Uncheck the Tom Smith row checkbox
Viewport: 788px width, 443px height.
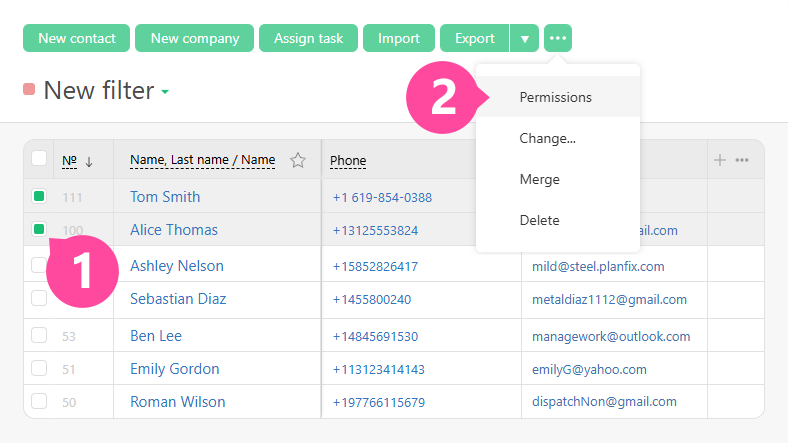pos(39,196)
